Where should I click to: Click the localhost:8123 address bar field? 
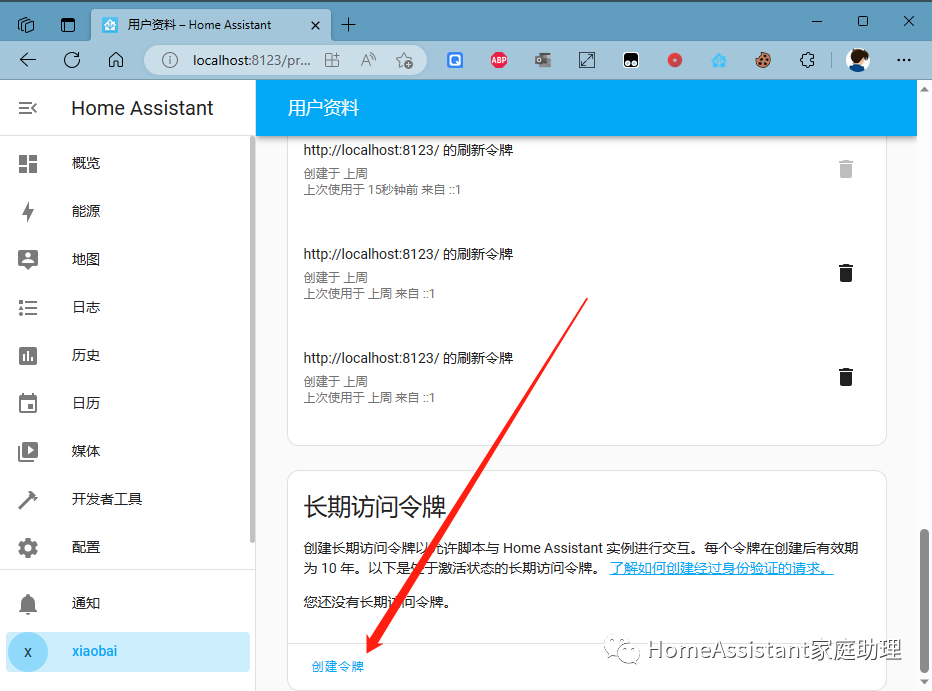(x=251, y=60)
